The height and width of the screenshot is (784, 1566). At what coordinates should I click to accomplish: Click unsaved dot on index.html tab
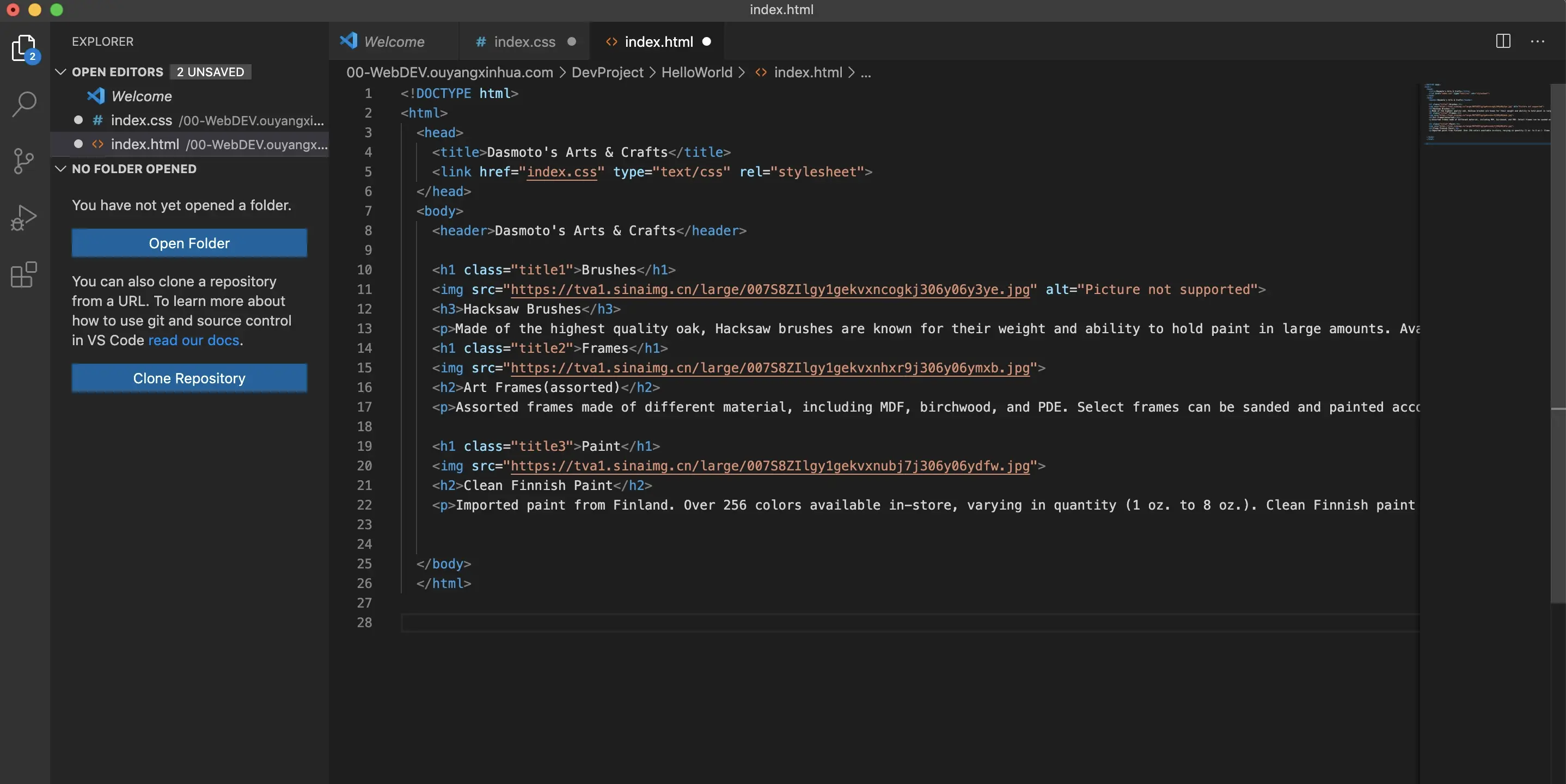(706, 42)
